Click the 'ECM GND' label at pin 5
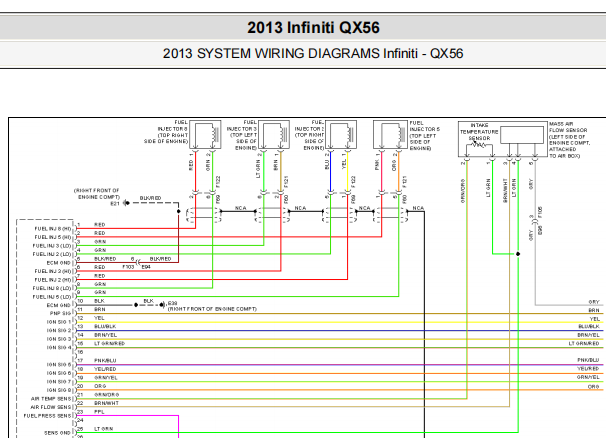This screenshot has width=606, height=438. (x=58, y=263)
